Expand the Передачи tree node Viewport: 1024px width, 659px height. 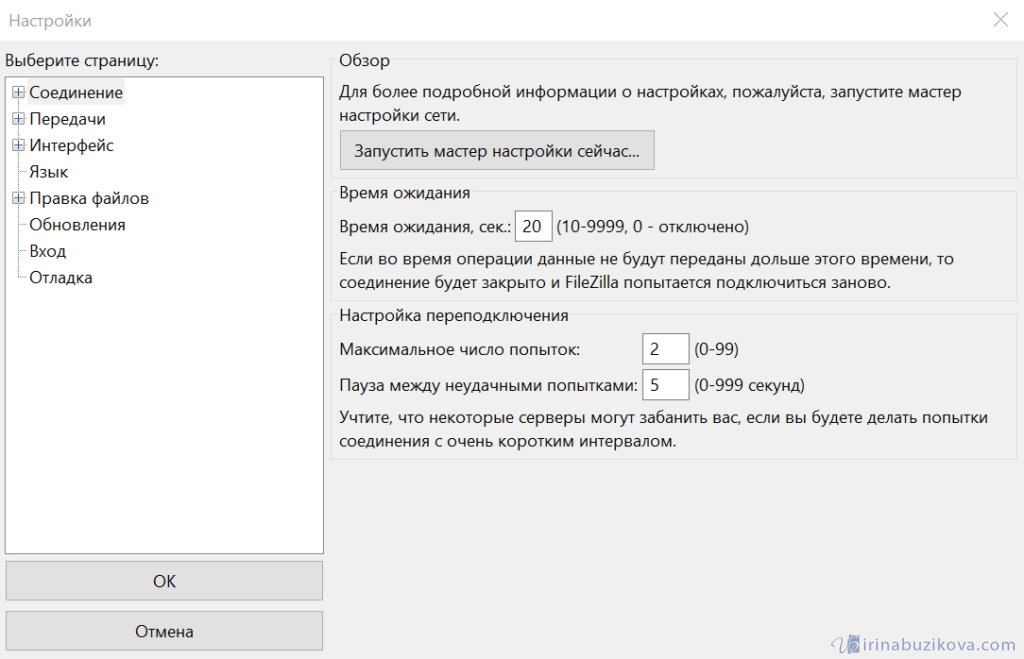pyautogui.click(x=18, y=119)
